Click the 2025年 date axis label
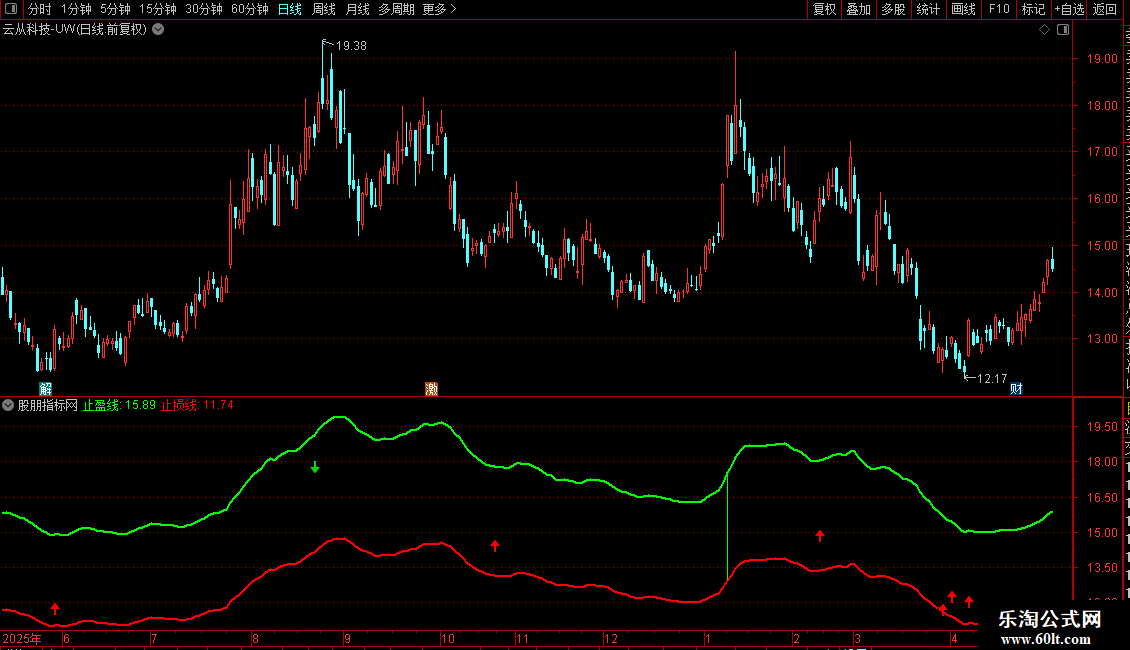Screen dimensions: 1130x650 [22, 639]
